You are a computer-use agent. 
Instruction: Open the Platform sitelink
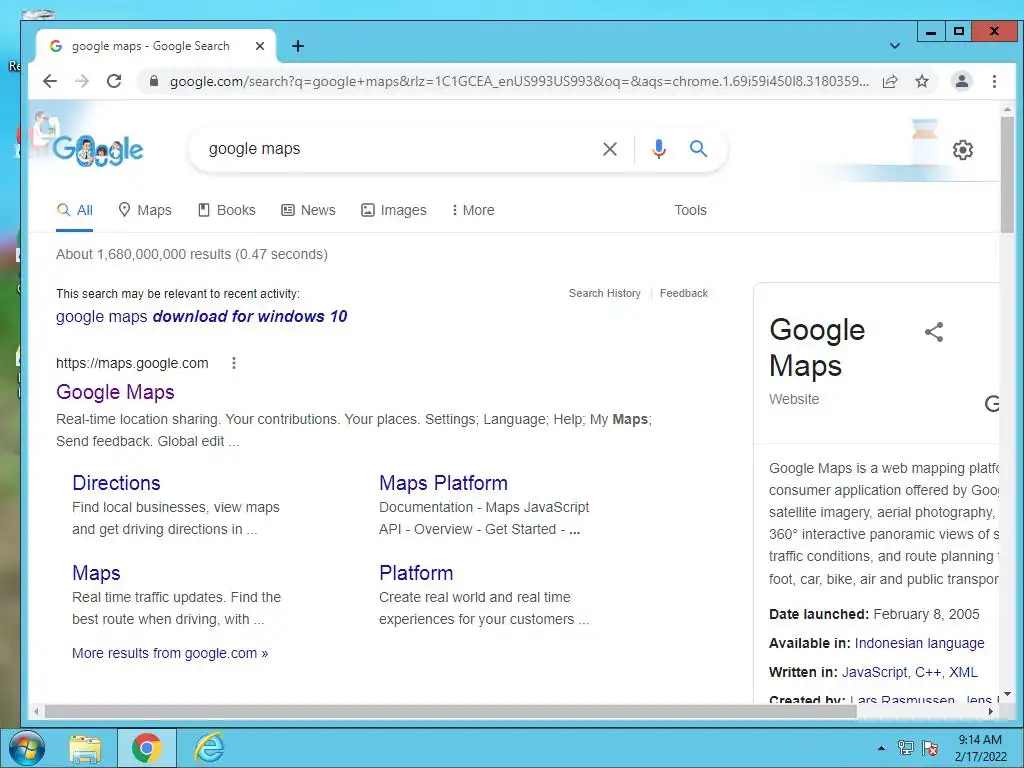[416, 573]
